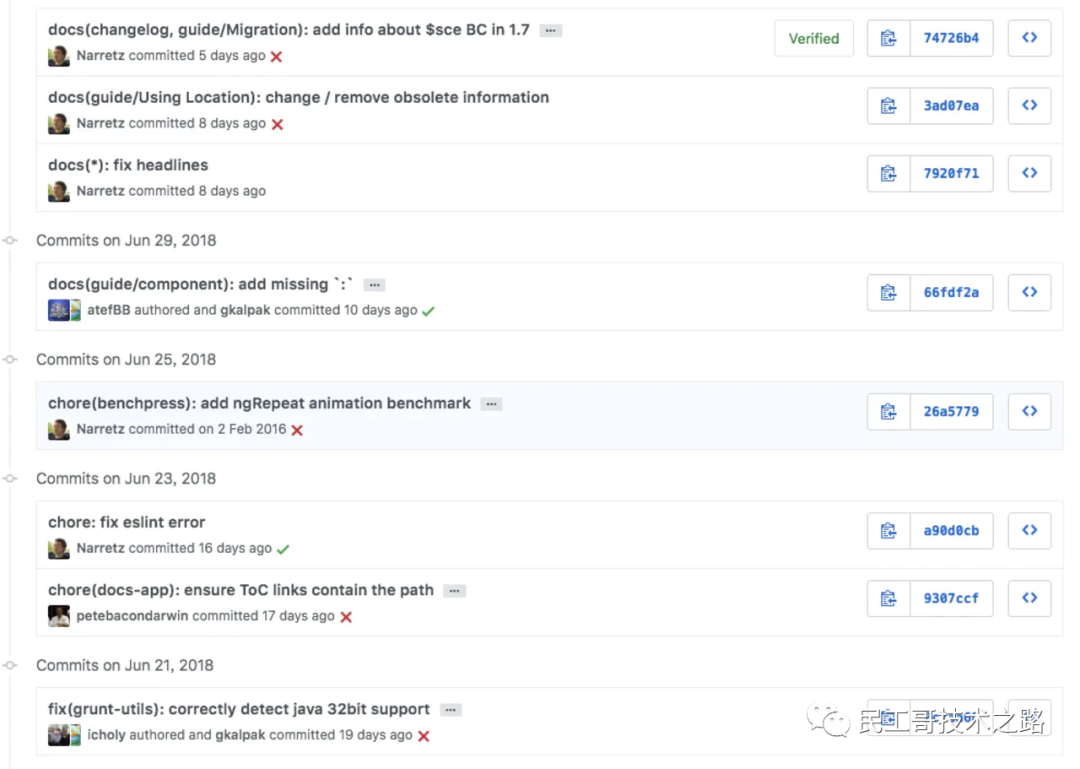
Task: Click atefBB's avatar thumbnail
Action: (x=58, y=310)
